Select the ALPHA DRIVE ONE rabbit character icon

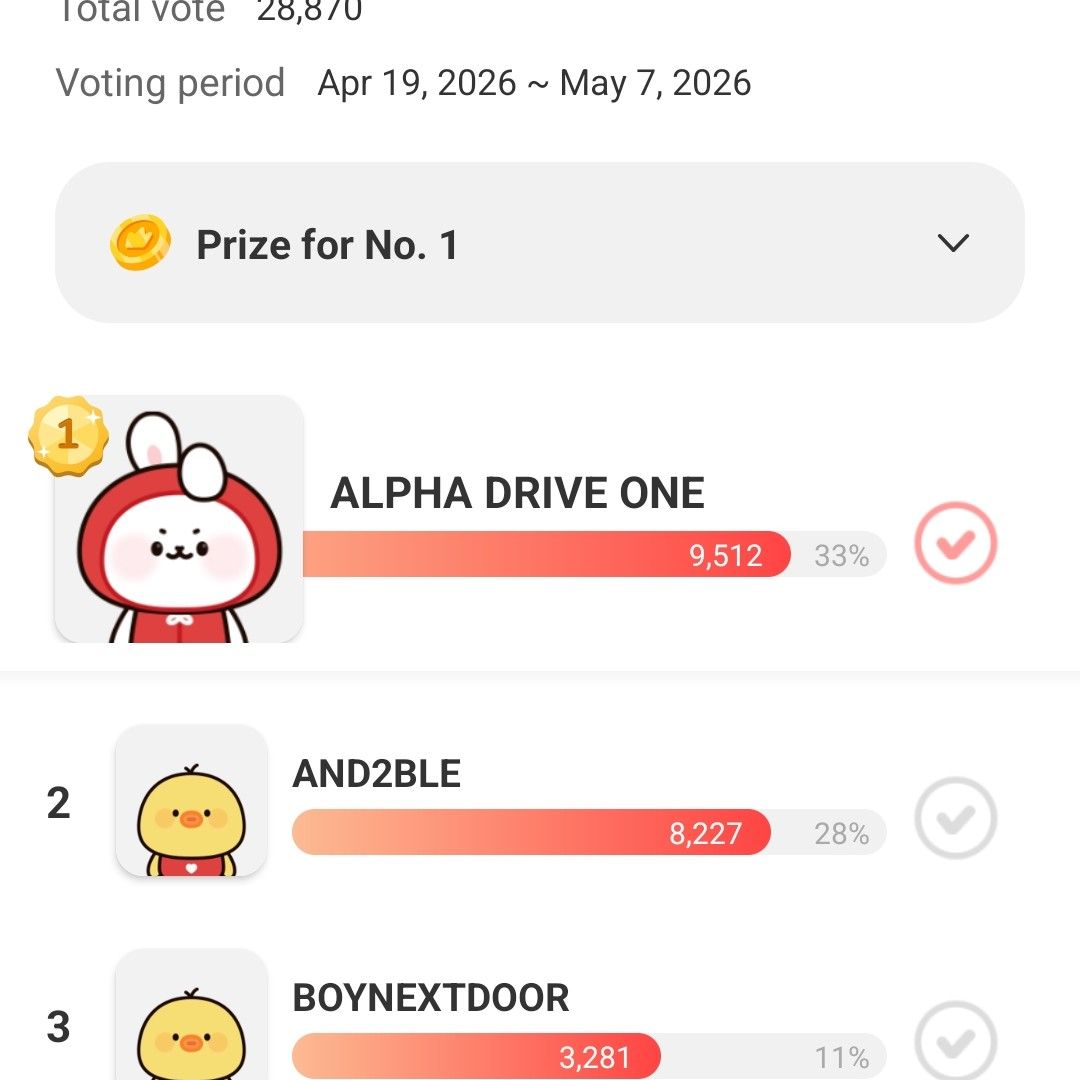point(178,517)
